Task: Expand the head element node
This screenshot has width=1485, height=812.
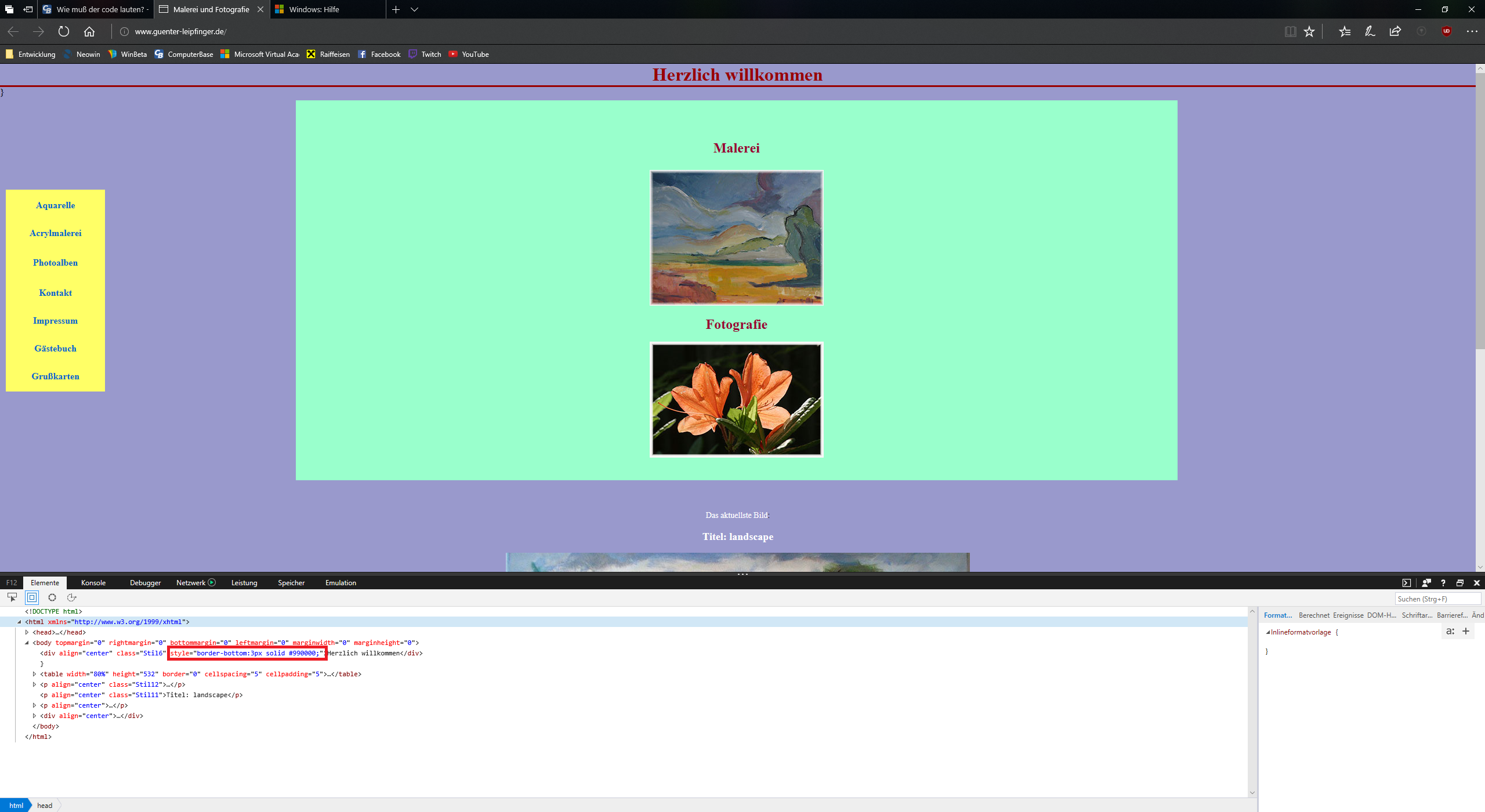Action: (27, 632)
